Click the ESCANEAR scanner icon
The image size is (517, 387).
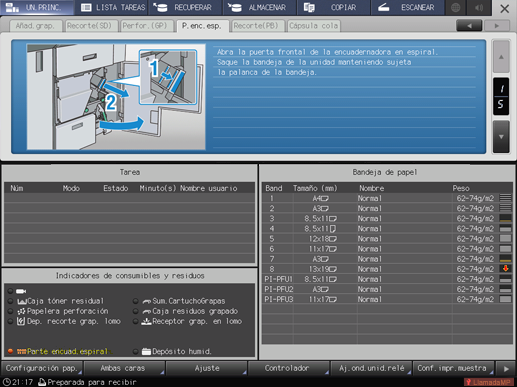pos(383,7)
